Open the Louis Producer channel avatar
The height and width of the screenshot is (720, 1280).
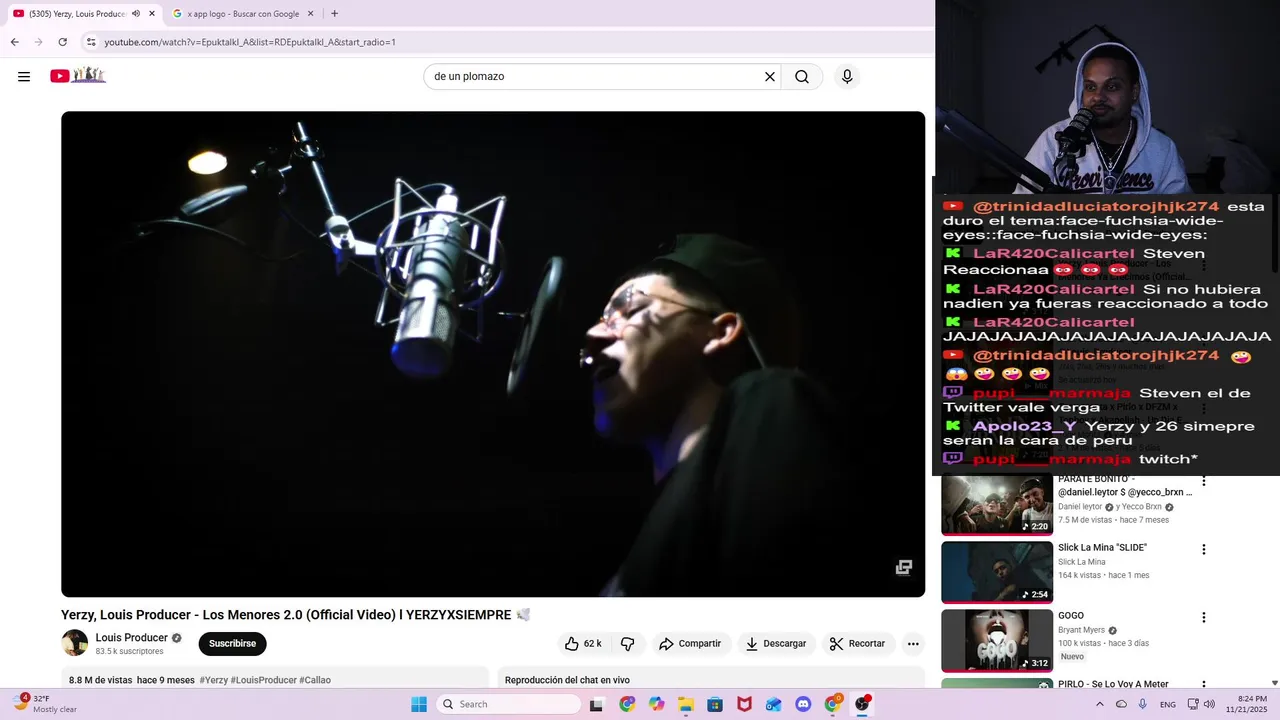[75, 643]
